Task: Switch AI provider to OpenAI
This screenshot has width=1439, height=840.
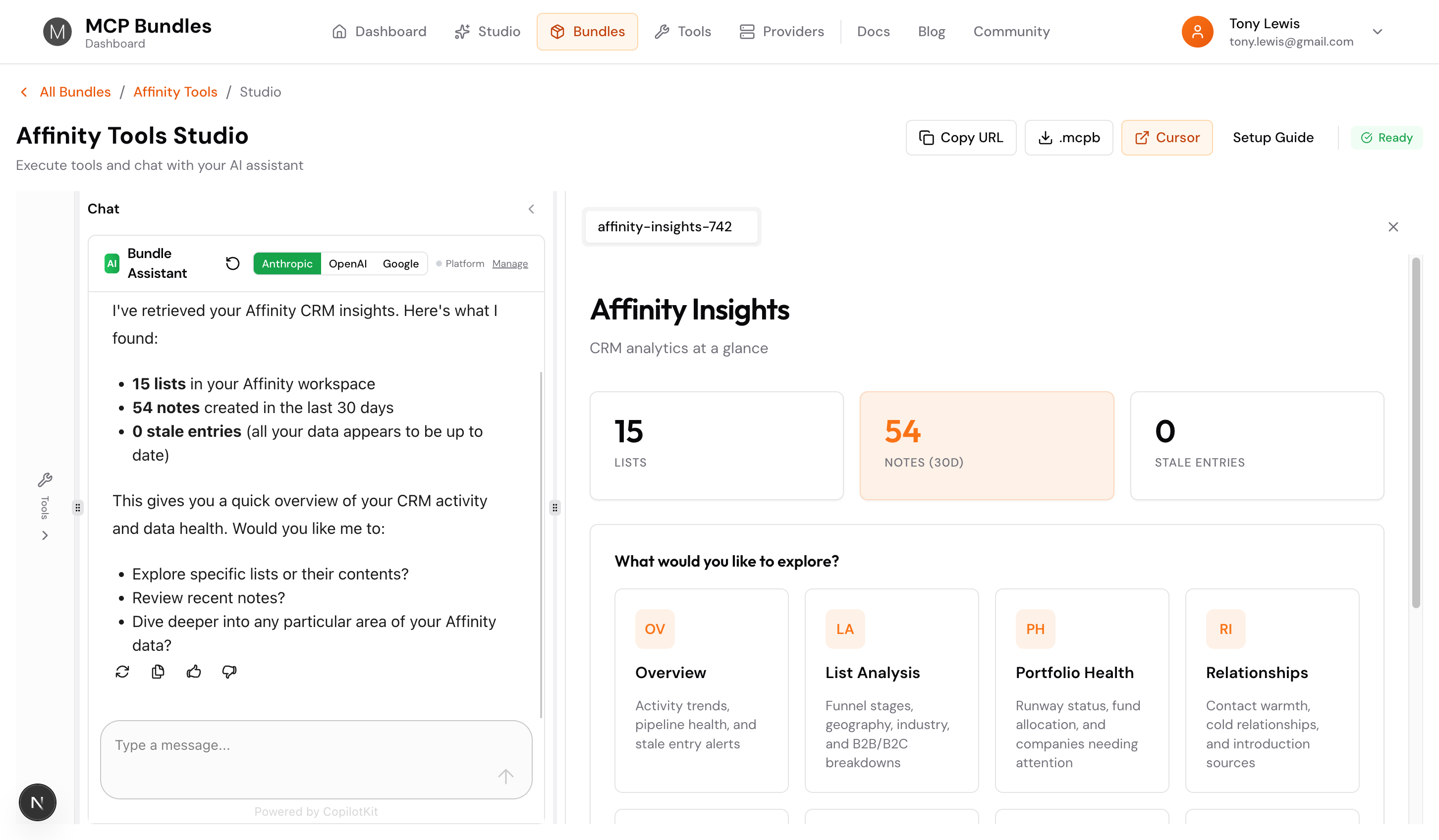Action: [x=347, y=263]
